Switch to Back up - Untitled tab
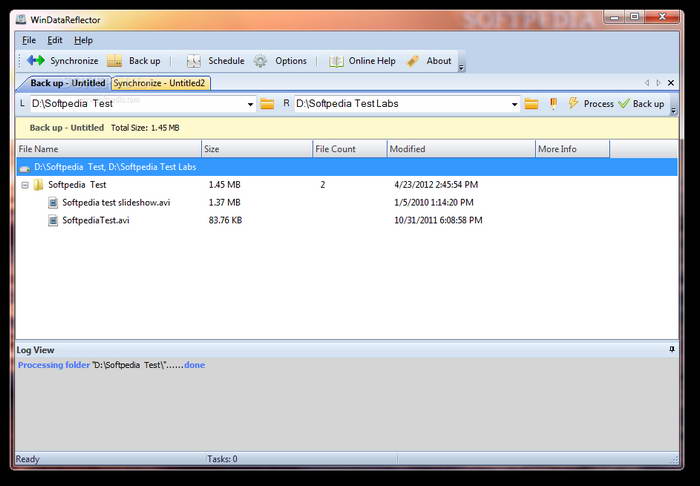 (67, 83)
